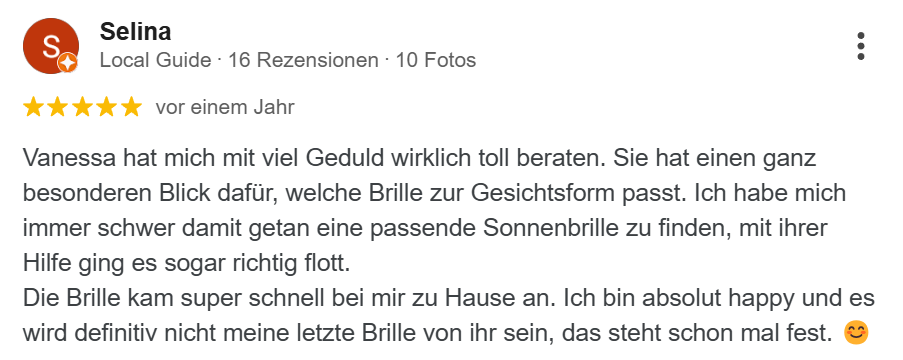Click the 16 Rezensionen text
The width and height of the screenshot is (903, 360).
pos(303,60)
